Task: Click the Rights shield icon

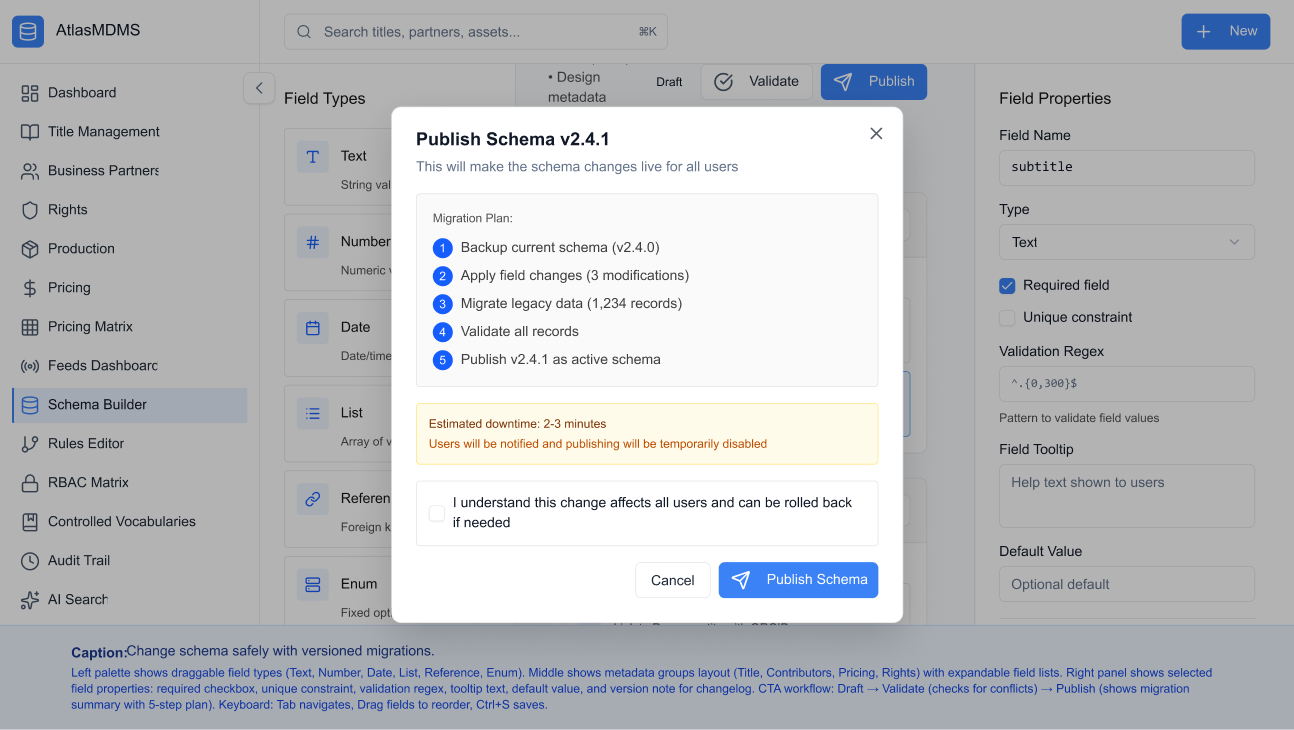Action: (x=30, y=210)
